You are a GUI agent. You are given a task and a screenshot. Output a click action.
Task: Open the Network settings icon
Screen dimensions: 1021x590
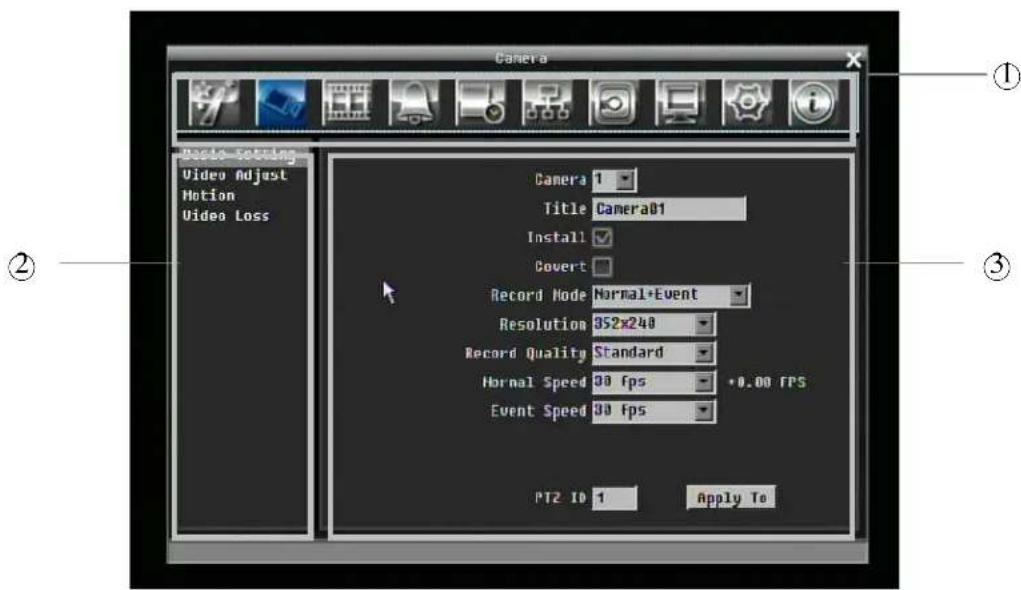(547, 103)
